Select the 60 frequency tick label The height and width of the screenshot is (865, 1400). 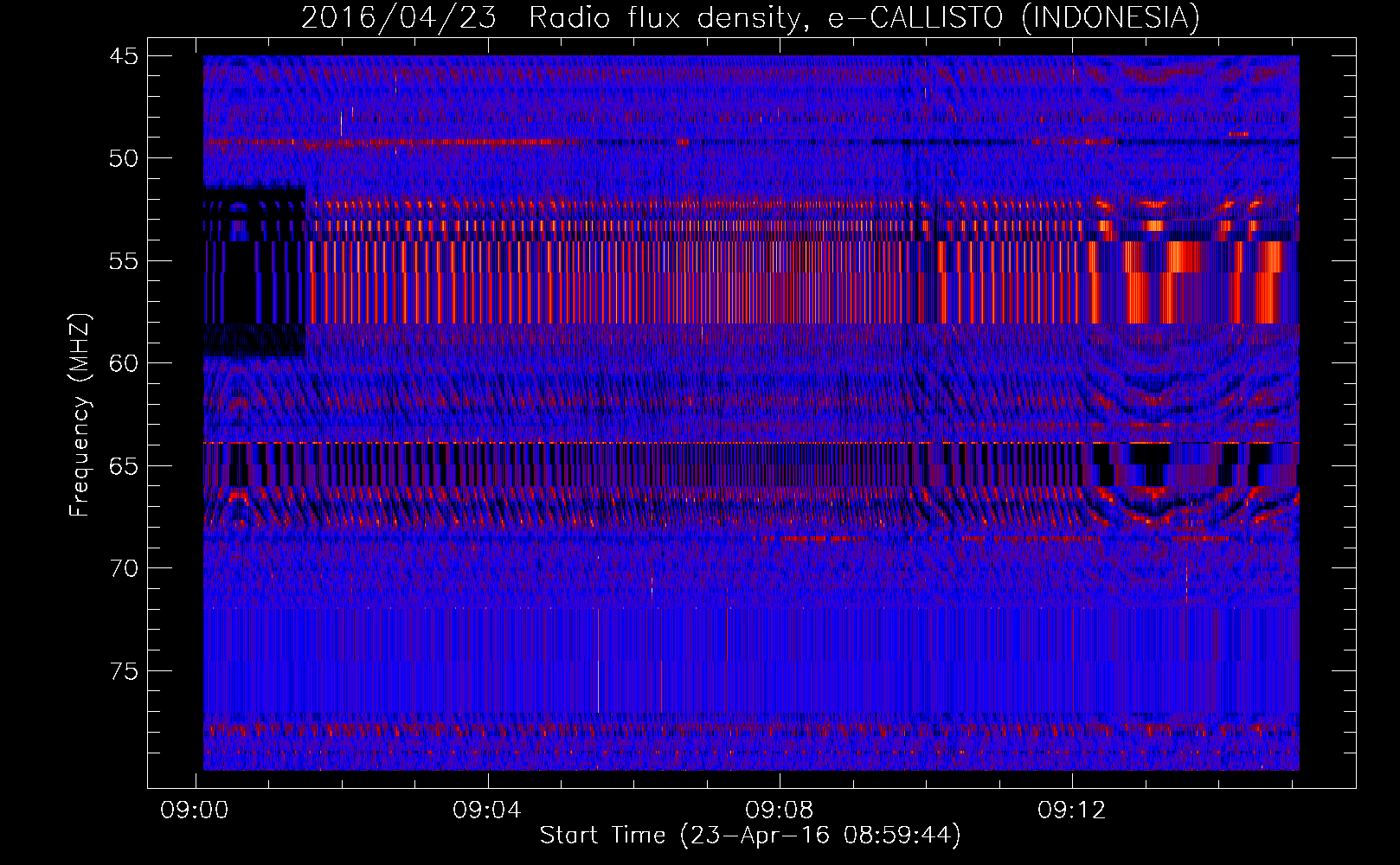pos(124,363)
